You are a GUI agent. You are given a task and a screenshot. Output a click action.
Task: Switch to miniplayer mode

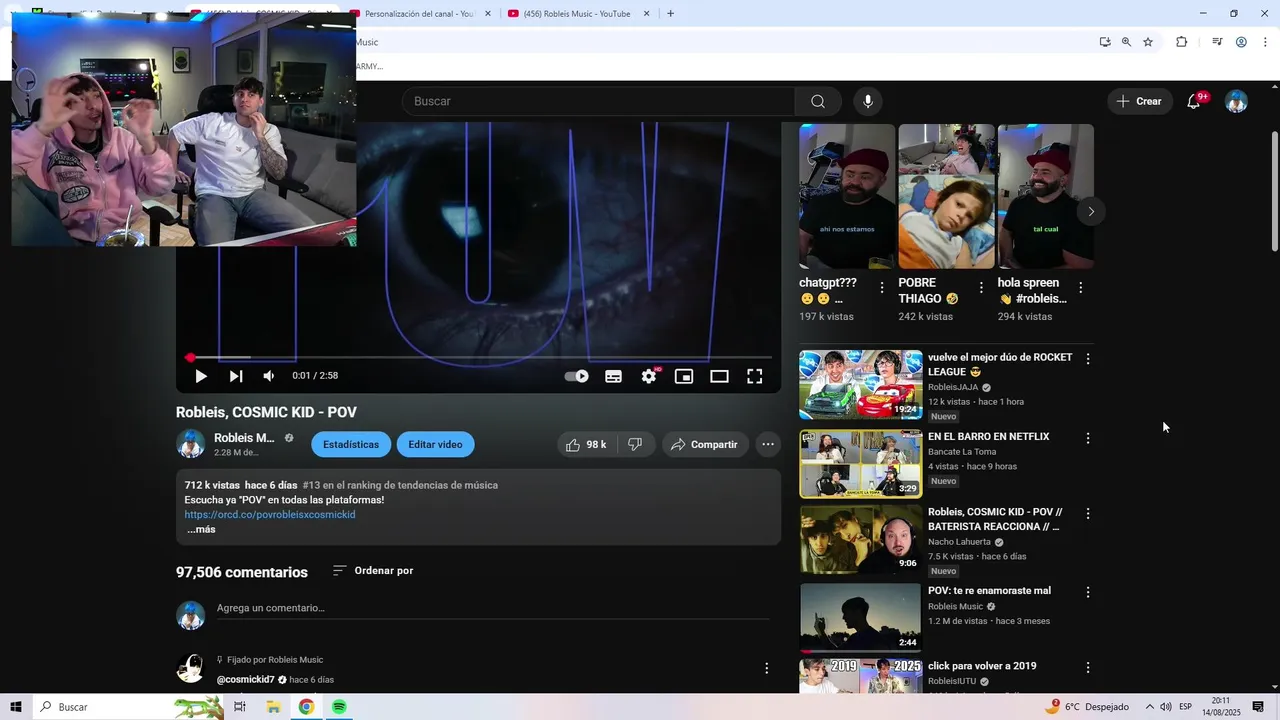click(x=684, y=376)
